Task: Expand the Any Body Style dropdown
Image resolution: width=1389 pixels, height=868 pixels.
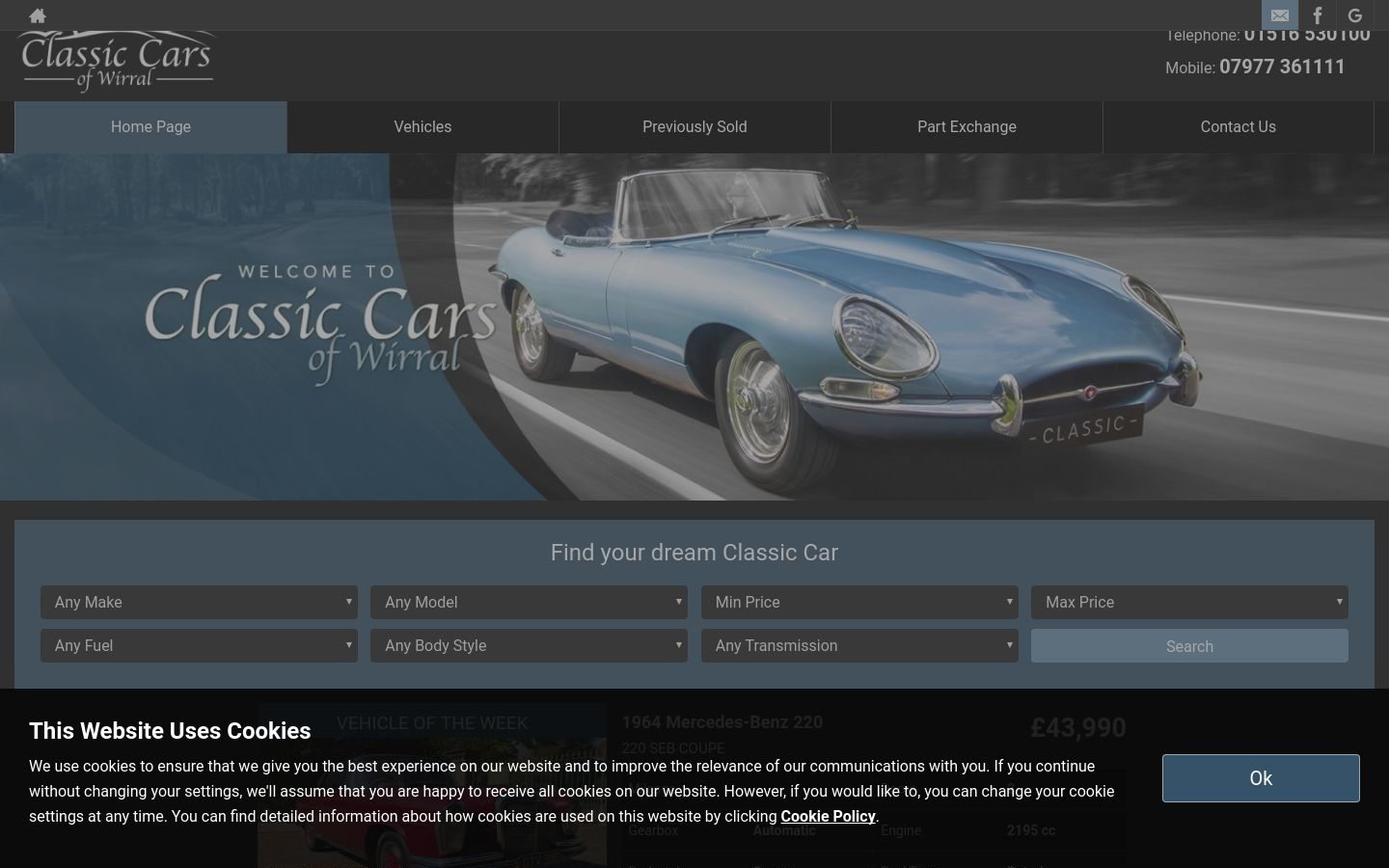Action: point(529,645)
